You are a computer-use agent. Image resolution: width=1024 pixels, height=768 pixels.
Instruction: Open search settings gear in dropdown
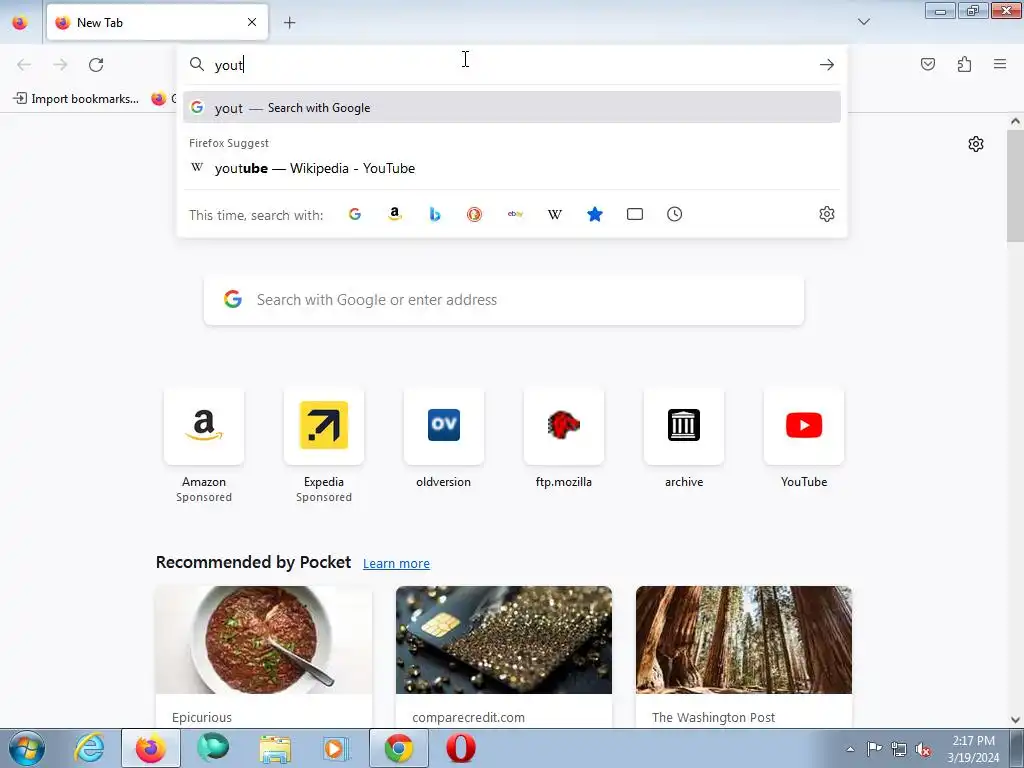(827, 214)
